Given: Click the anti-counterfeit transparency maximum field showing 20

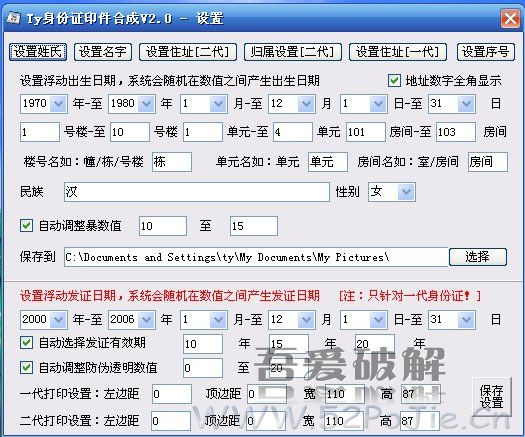Looking at the screenshot, I should 289,368.
